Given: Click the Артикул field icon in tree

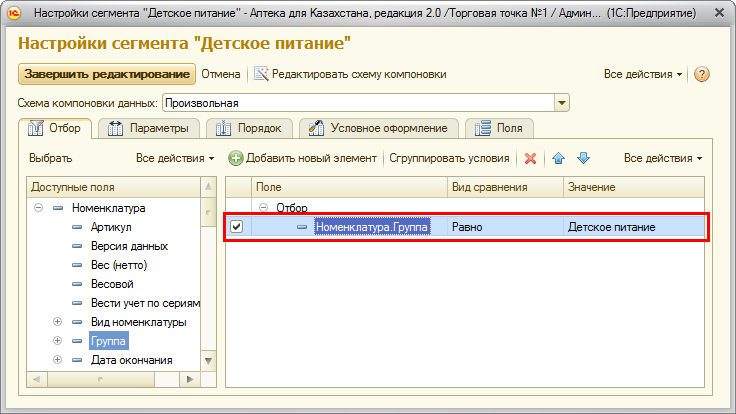Looking at the screenshot, I should point(78,227).
